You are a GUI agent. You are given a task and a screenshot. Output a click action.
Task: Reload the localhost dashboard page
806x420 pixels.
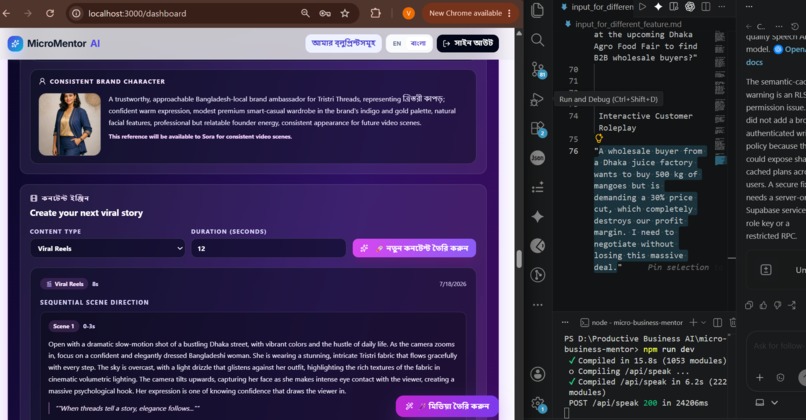click(x=50, y=13)
